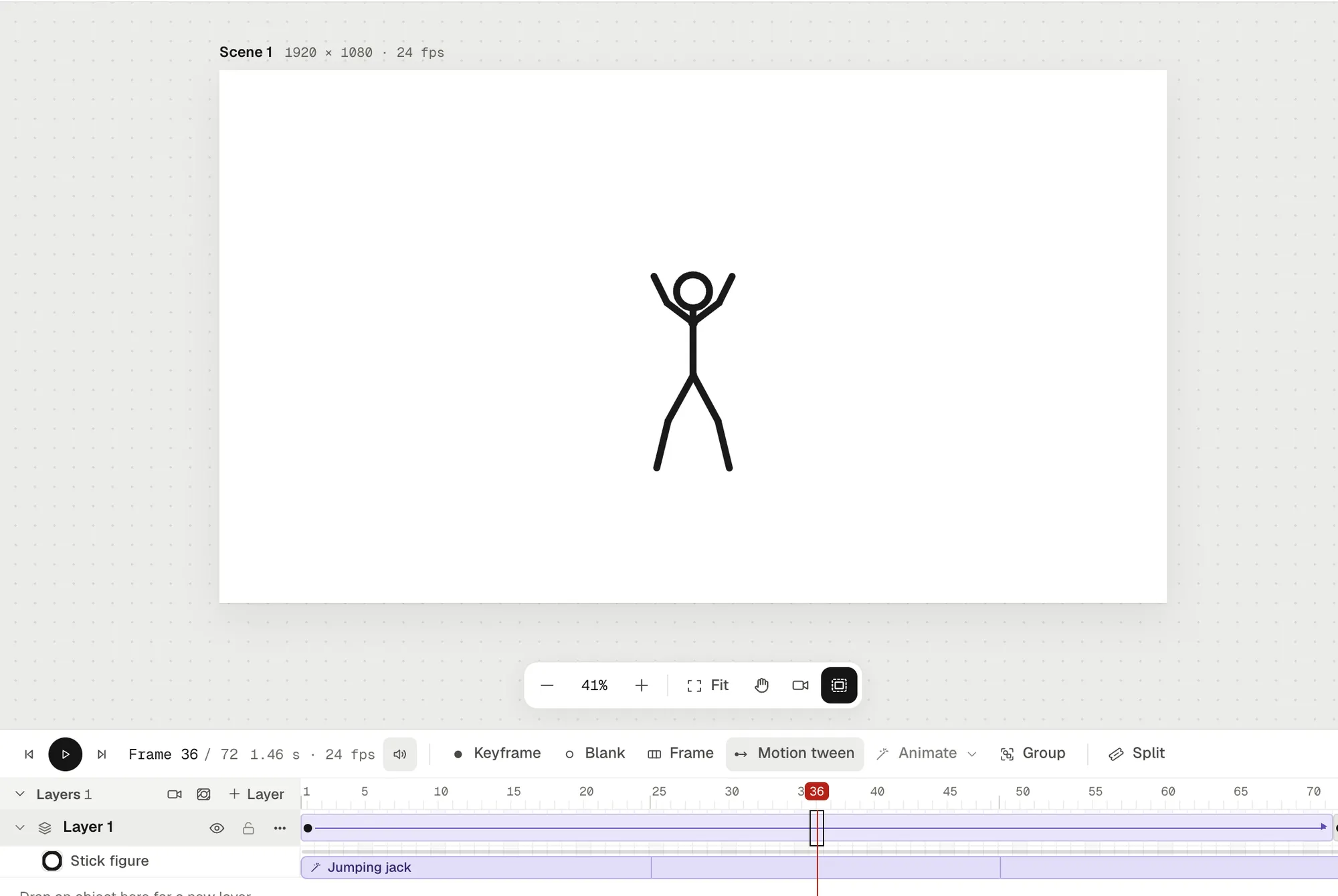Click the 1920 × 1080 scene size text
This screenshot has height=896, width=1338.
tap(328, 53)
